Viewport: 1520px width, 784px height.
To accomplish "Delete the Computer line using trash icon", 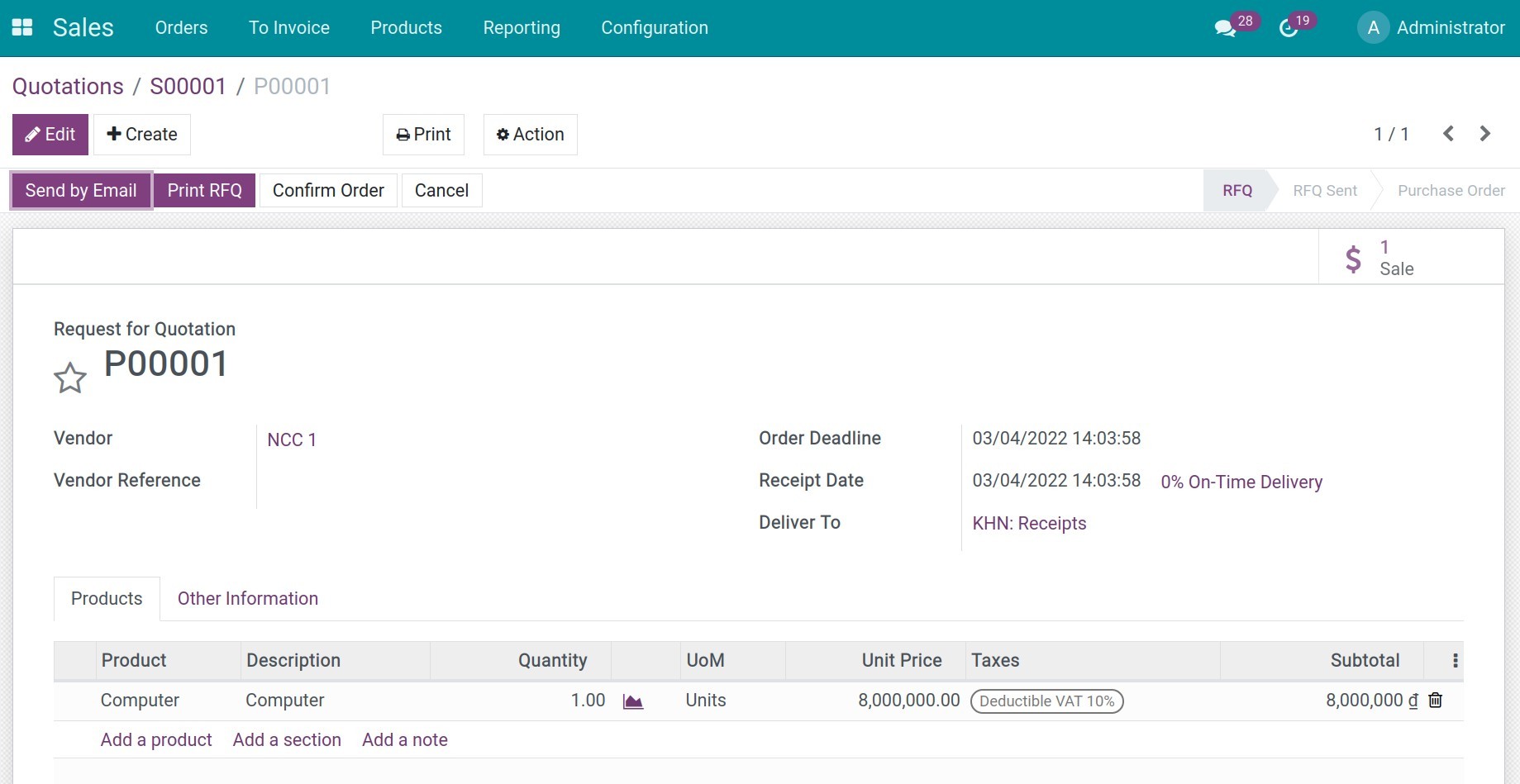I will coord(1435,701).
